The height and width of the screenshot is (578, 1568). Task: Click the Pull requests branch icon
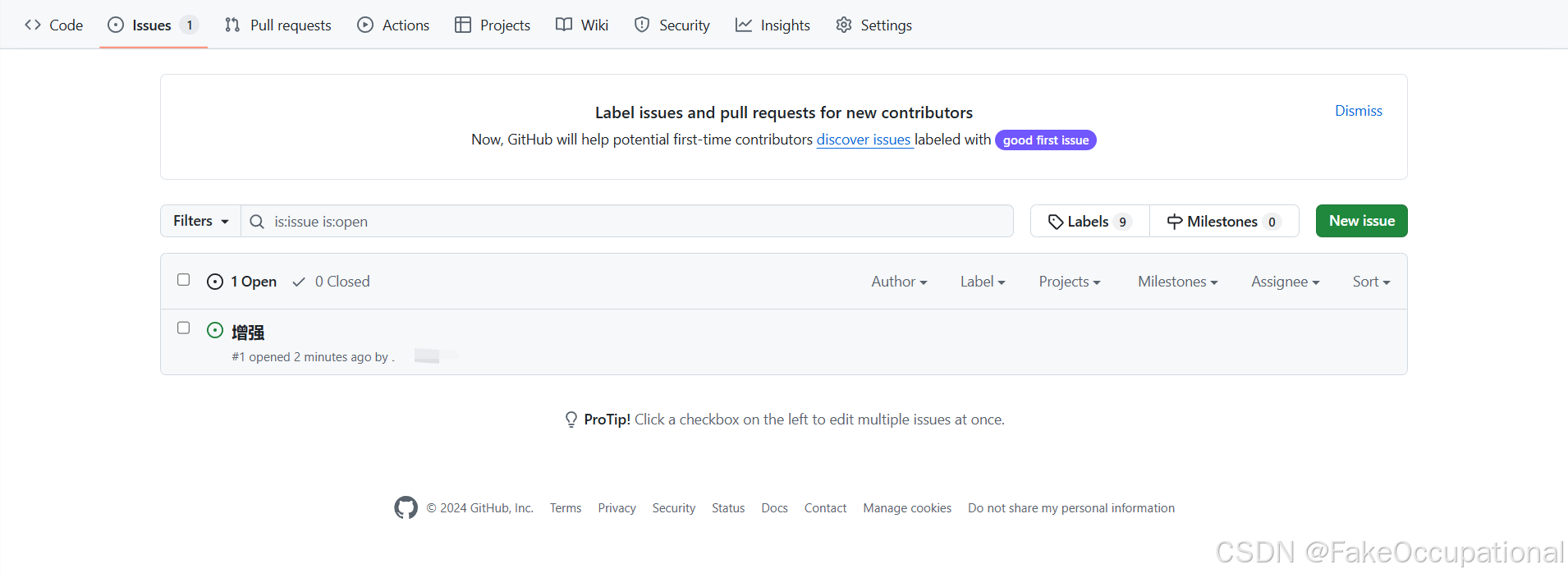(x=232, y=25)
